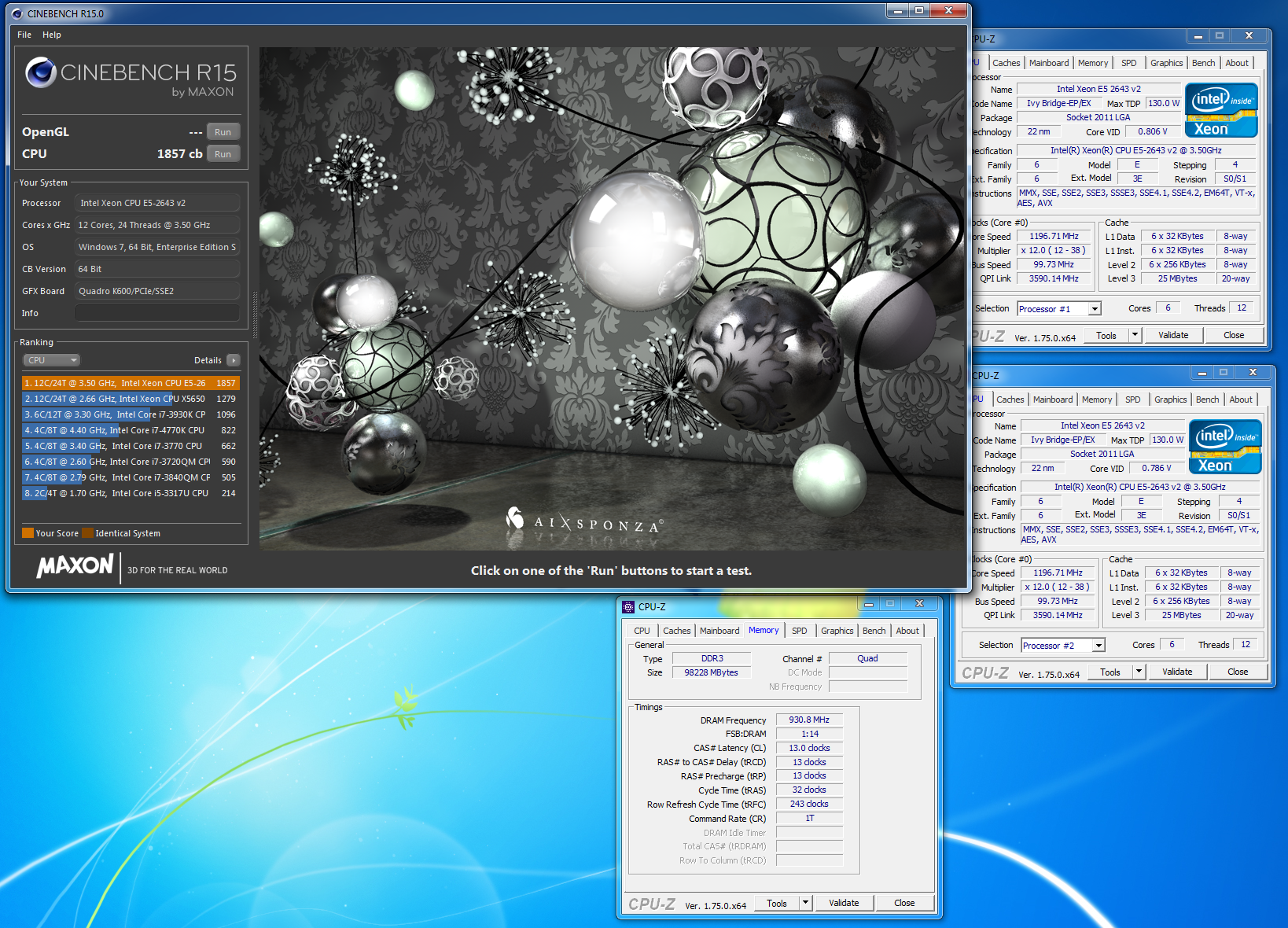1288x928 pixels.
Task: Switch to Caches tab in memory CPU-Z window
Action: [676, 631]
